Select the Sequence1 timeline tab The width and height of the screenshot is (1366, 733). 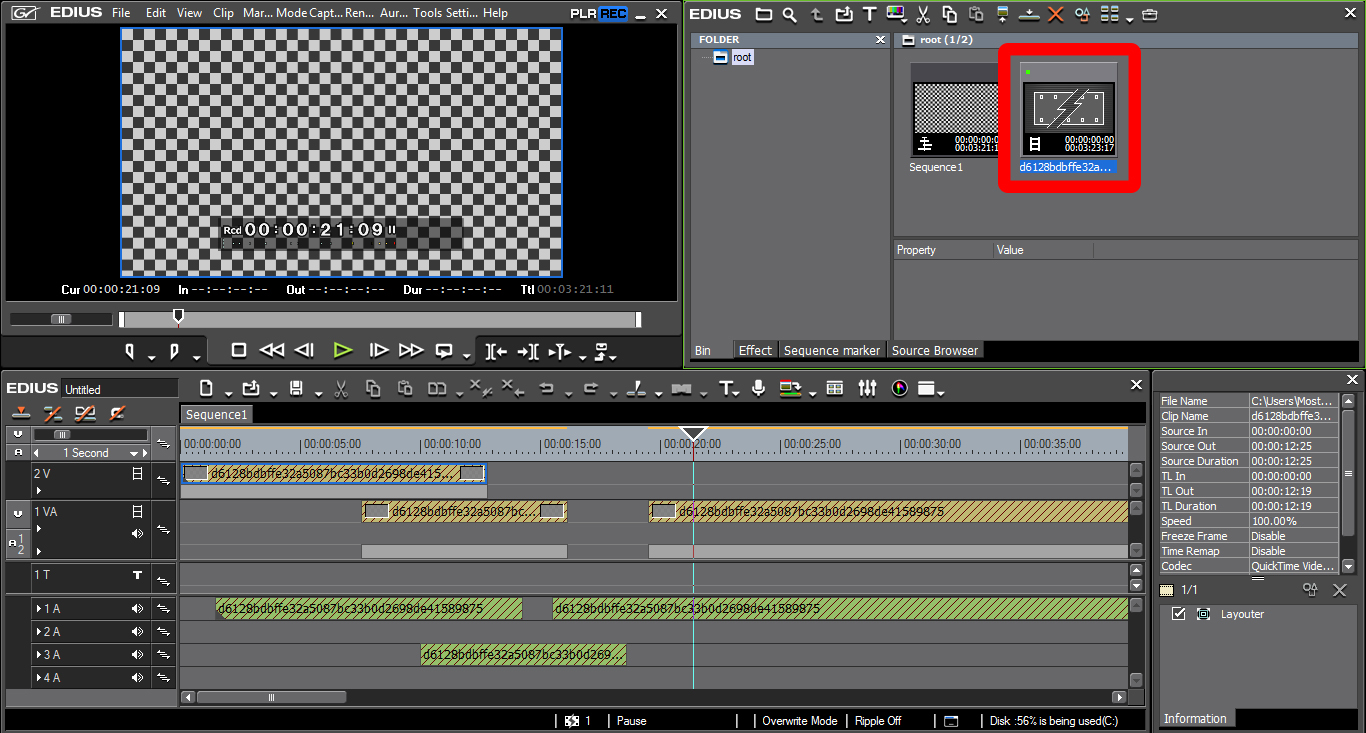217,414
